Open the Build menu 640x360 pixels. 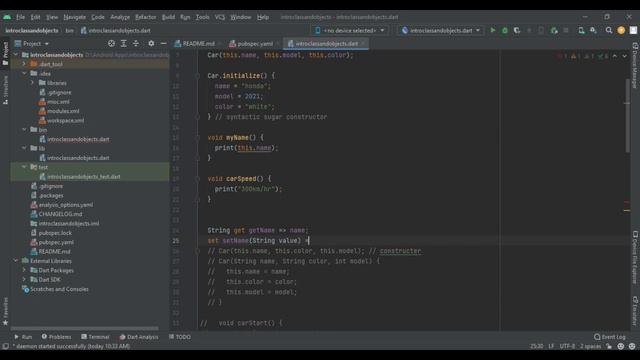point(168,17)
